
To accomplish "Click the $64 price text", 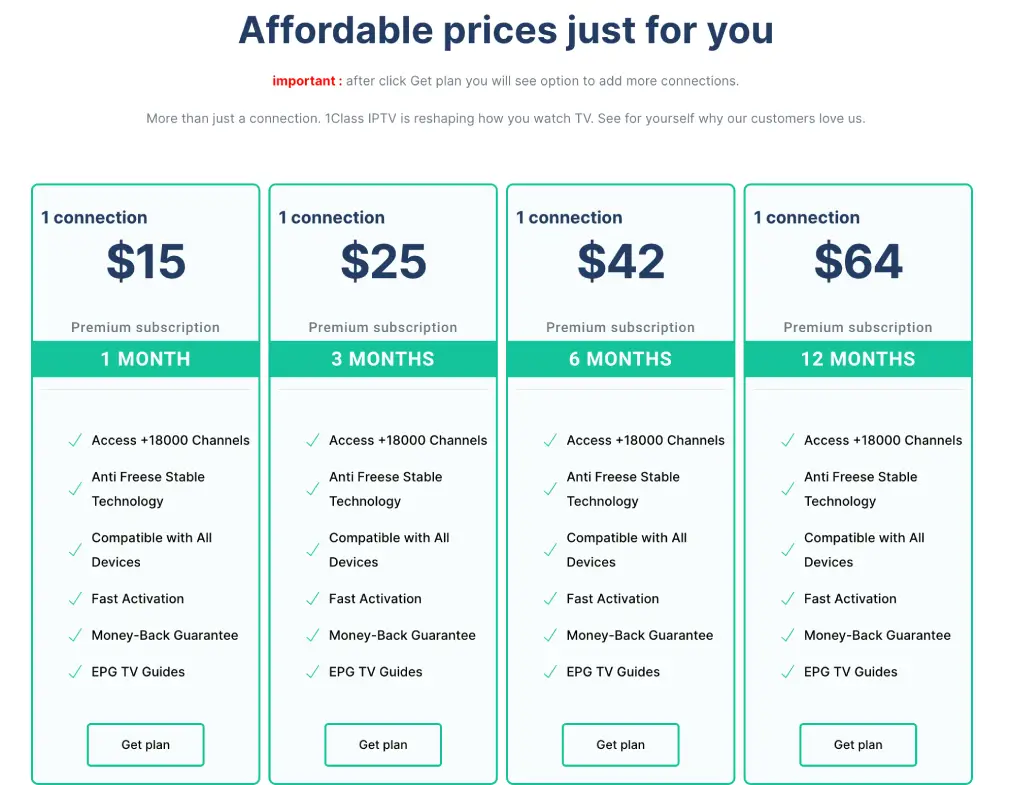I will [x=858, y=261].
